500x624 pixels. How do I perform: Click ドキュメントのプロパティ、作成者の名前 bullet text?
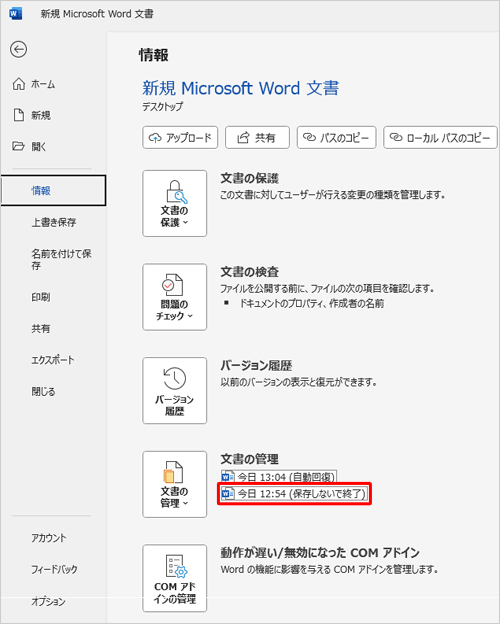pyautogui.click(x=312, y=304)
